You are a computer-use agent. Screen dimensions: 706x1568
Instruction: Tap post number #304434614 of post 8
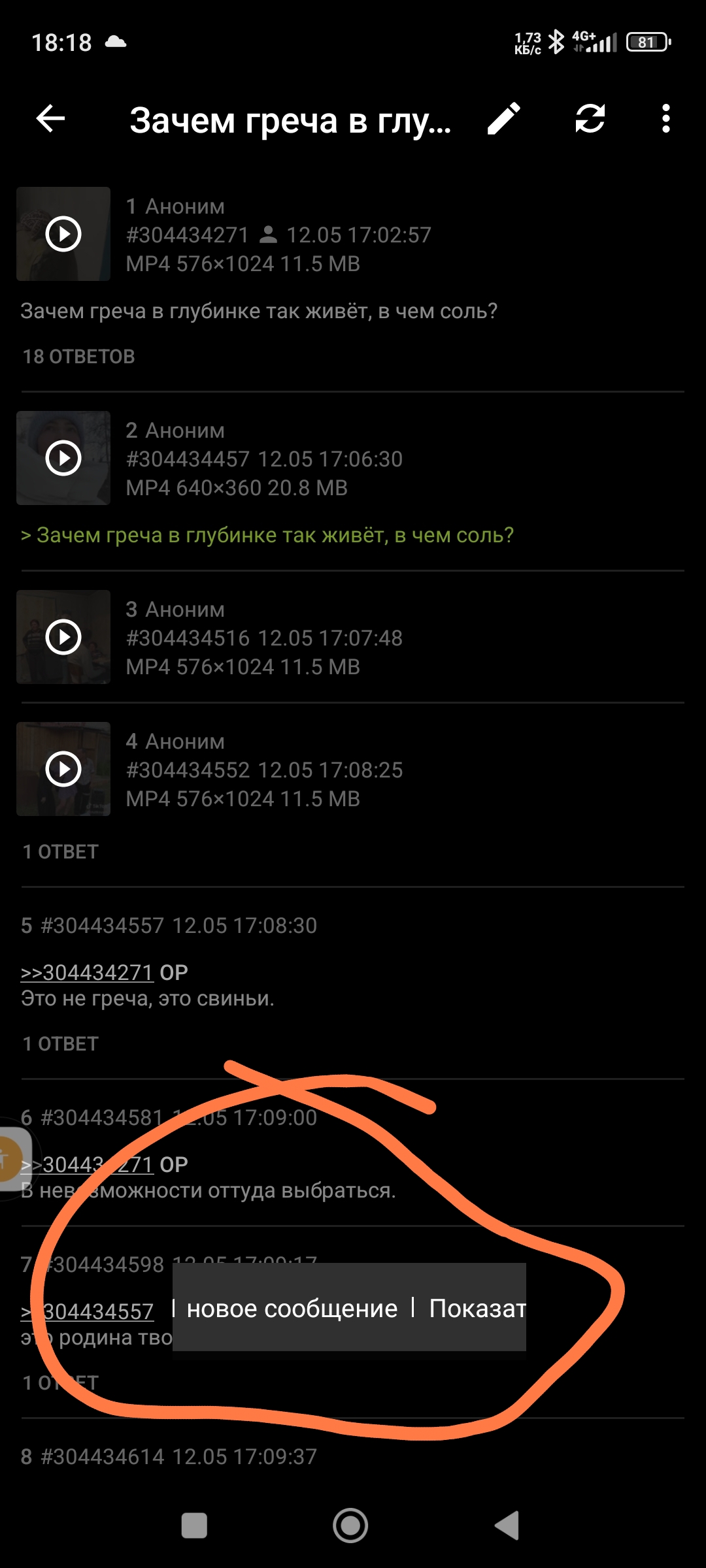(102, 1457)
